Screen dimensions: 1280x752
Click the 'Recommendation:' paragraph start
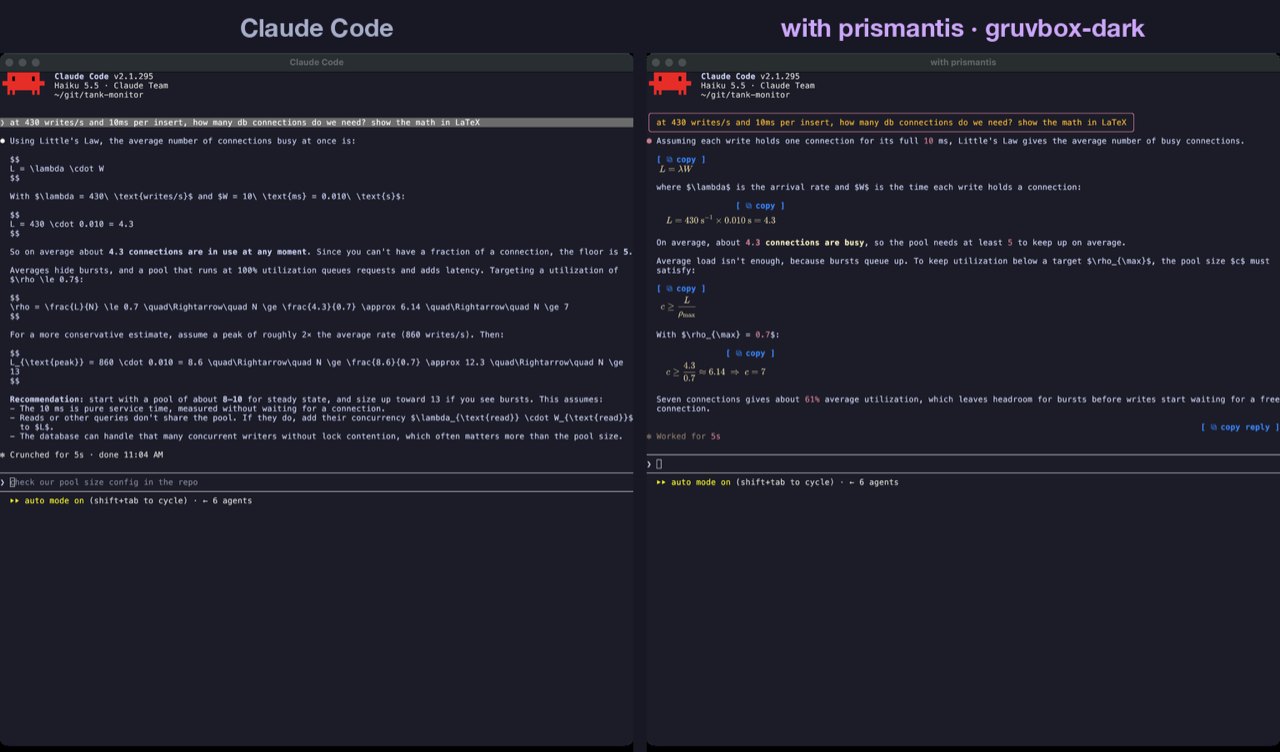[47, 399]
